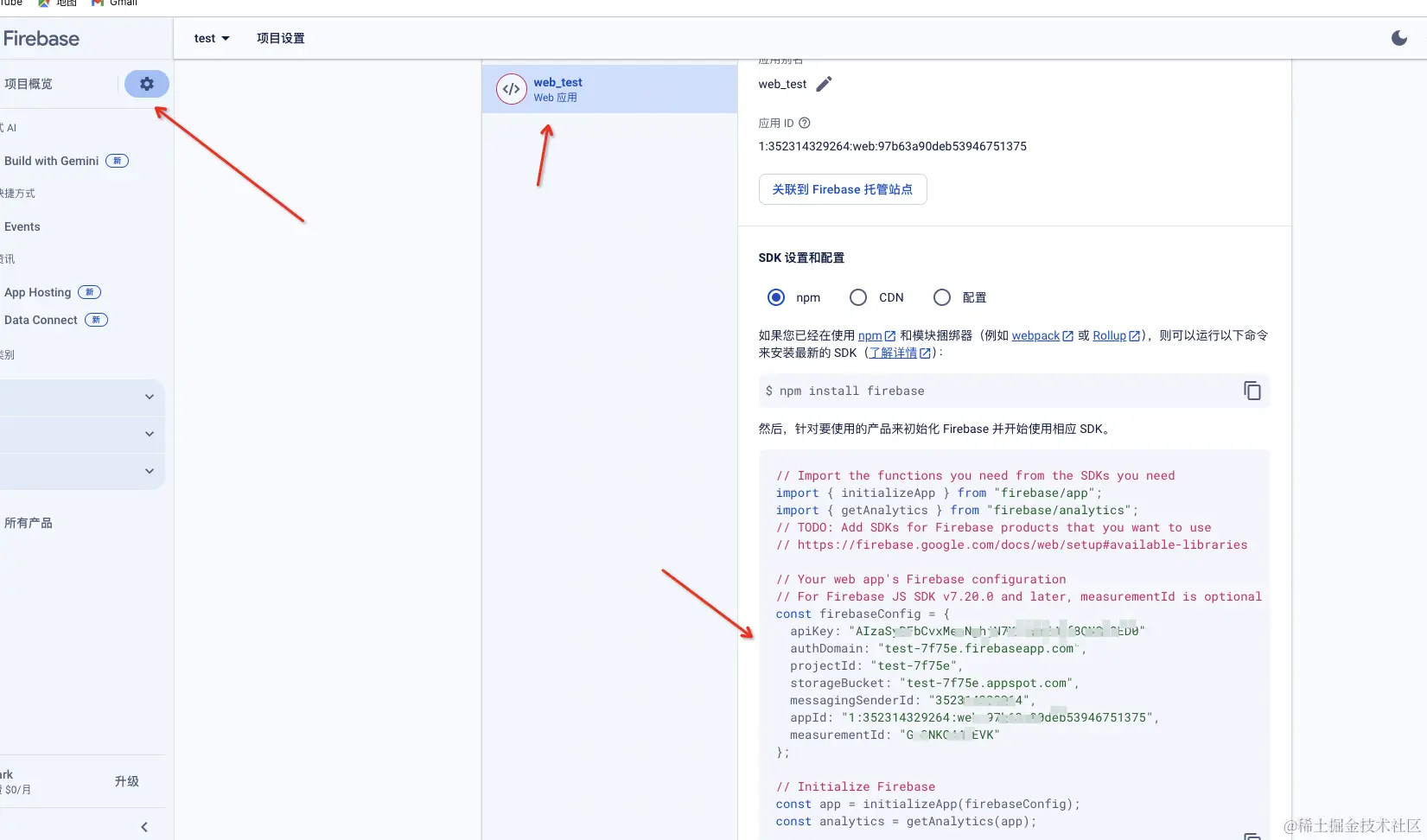Select 配置 radio option
1427x840 pixels.
[942, 297]
